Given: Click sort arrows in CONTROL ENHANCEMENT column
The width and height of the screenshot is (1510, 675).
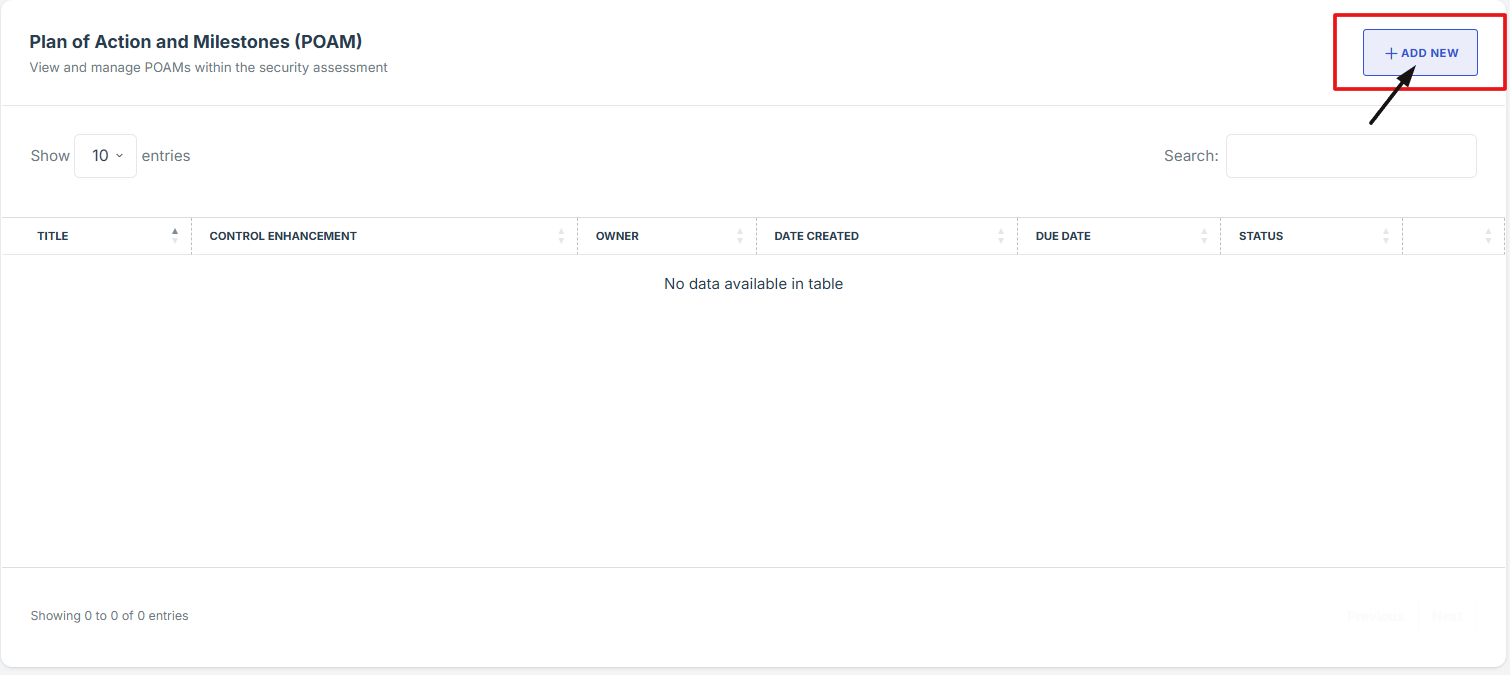Looking at the screenshot, I should (x=561, y=236).
